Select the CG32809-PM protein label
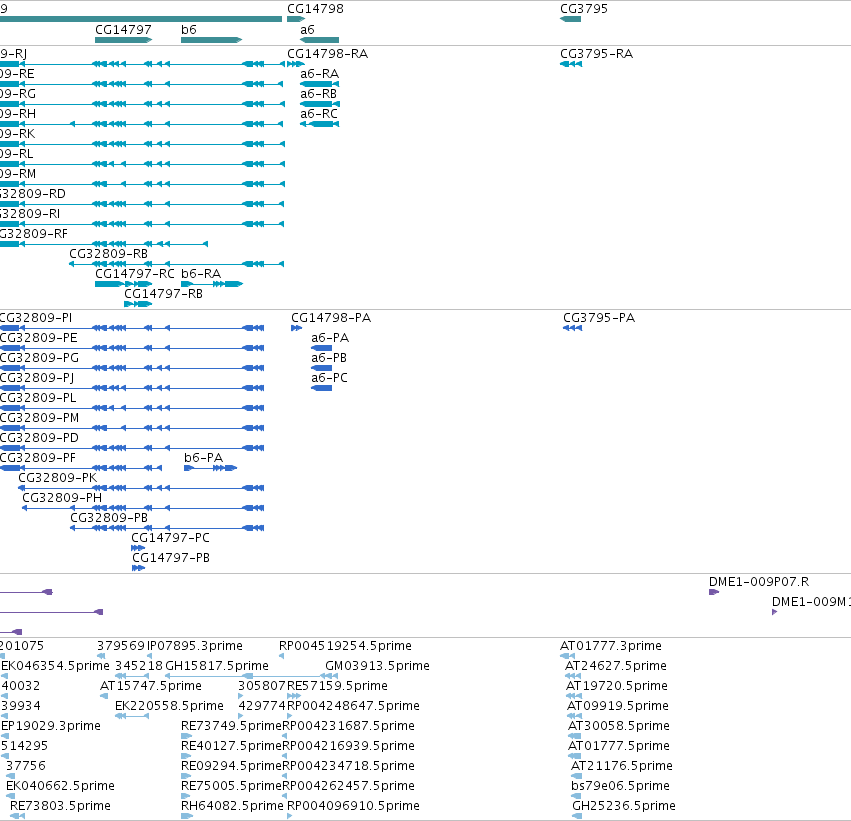 coord(40,418)
